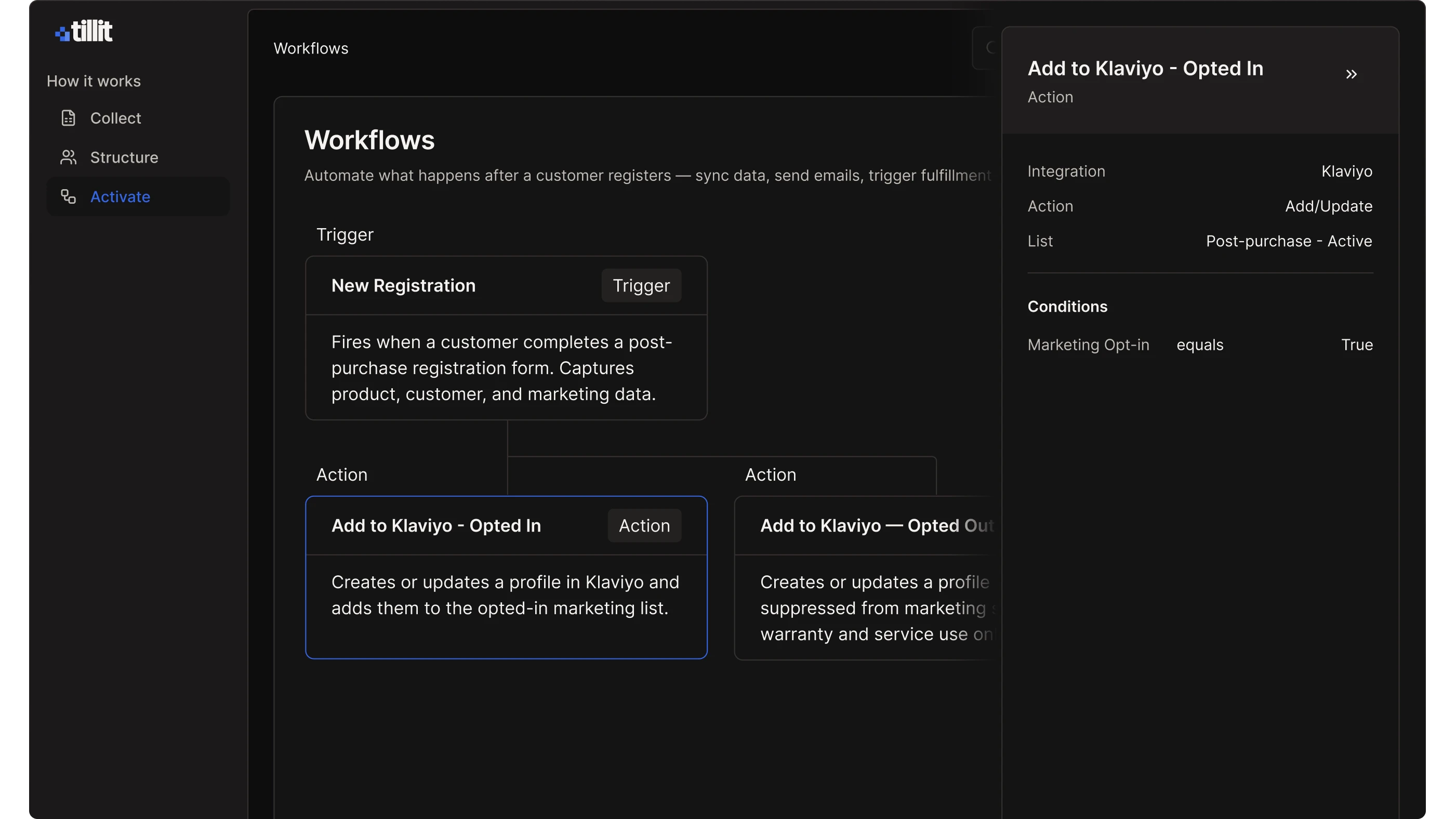Click the Trigger badge on New Registration
Viewport: 1456px width, 819px height.
click(641, 285)
